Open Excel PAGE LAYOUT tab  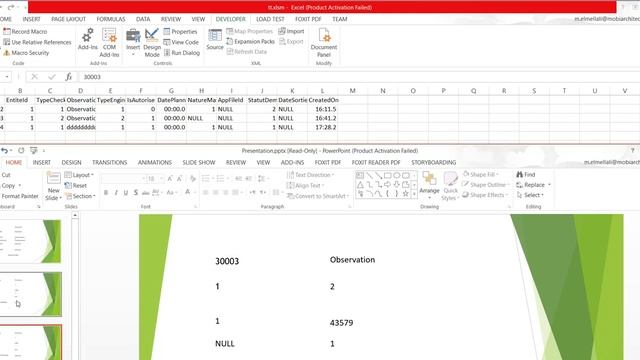(x=68, y=19)
